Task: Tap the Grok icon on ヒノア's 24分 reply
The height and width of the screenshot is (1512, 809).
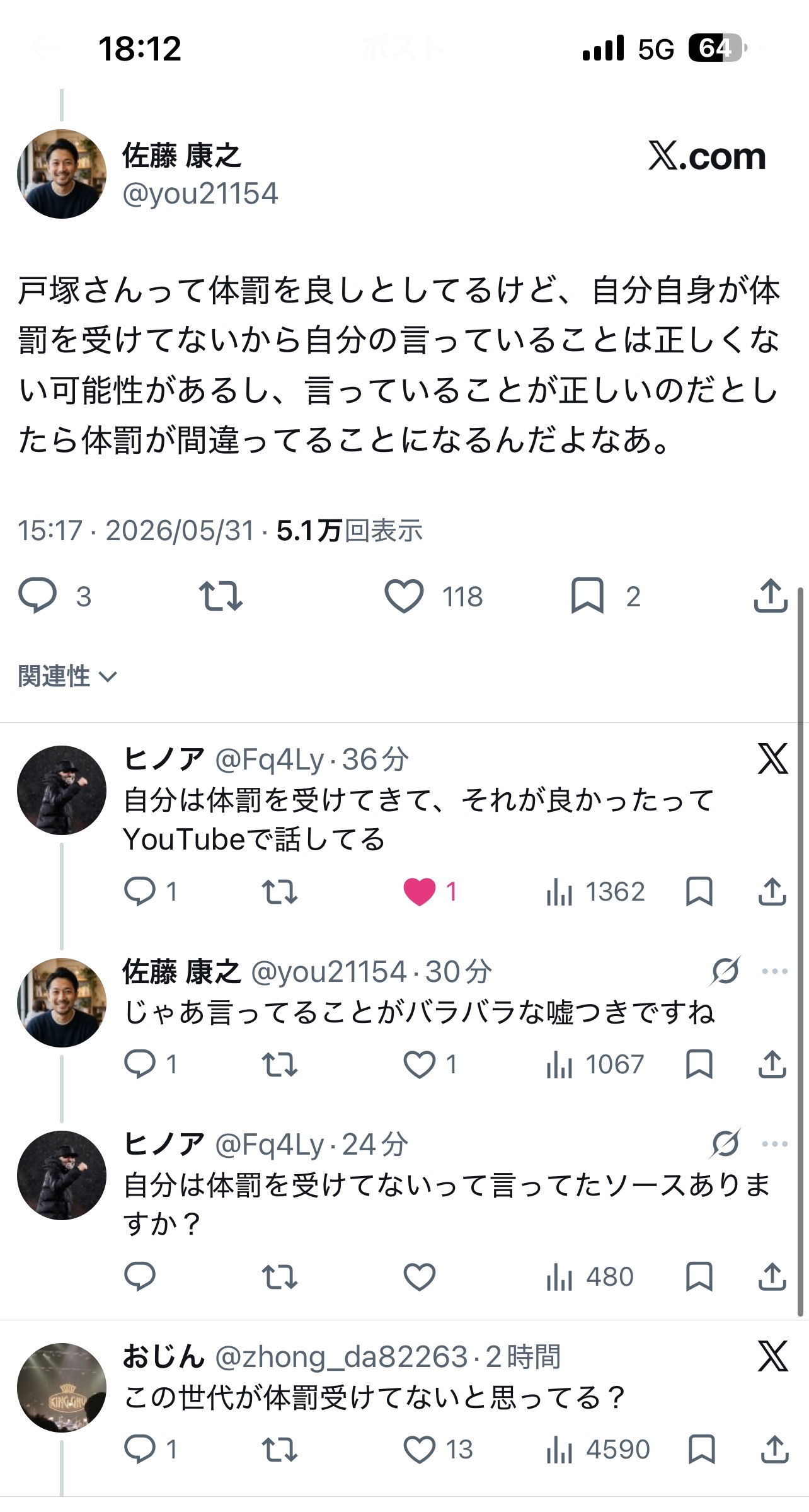Action: coord(725,1144)
